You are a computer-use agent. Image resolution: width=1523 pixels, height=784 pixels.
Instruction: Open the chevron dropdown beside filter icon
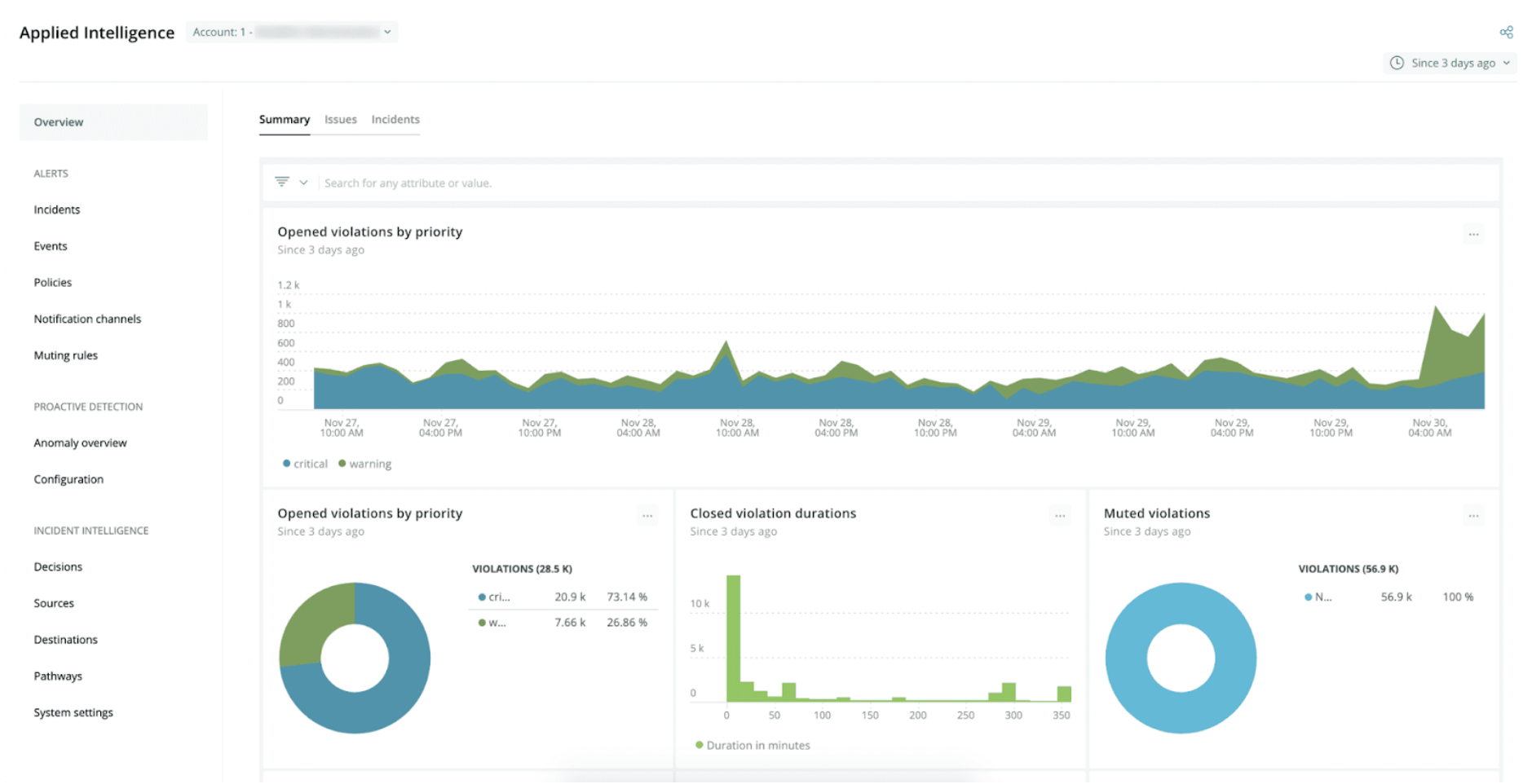(x=302, y=182)
